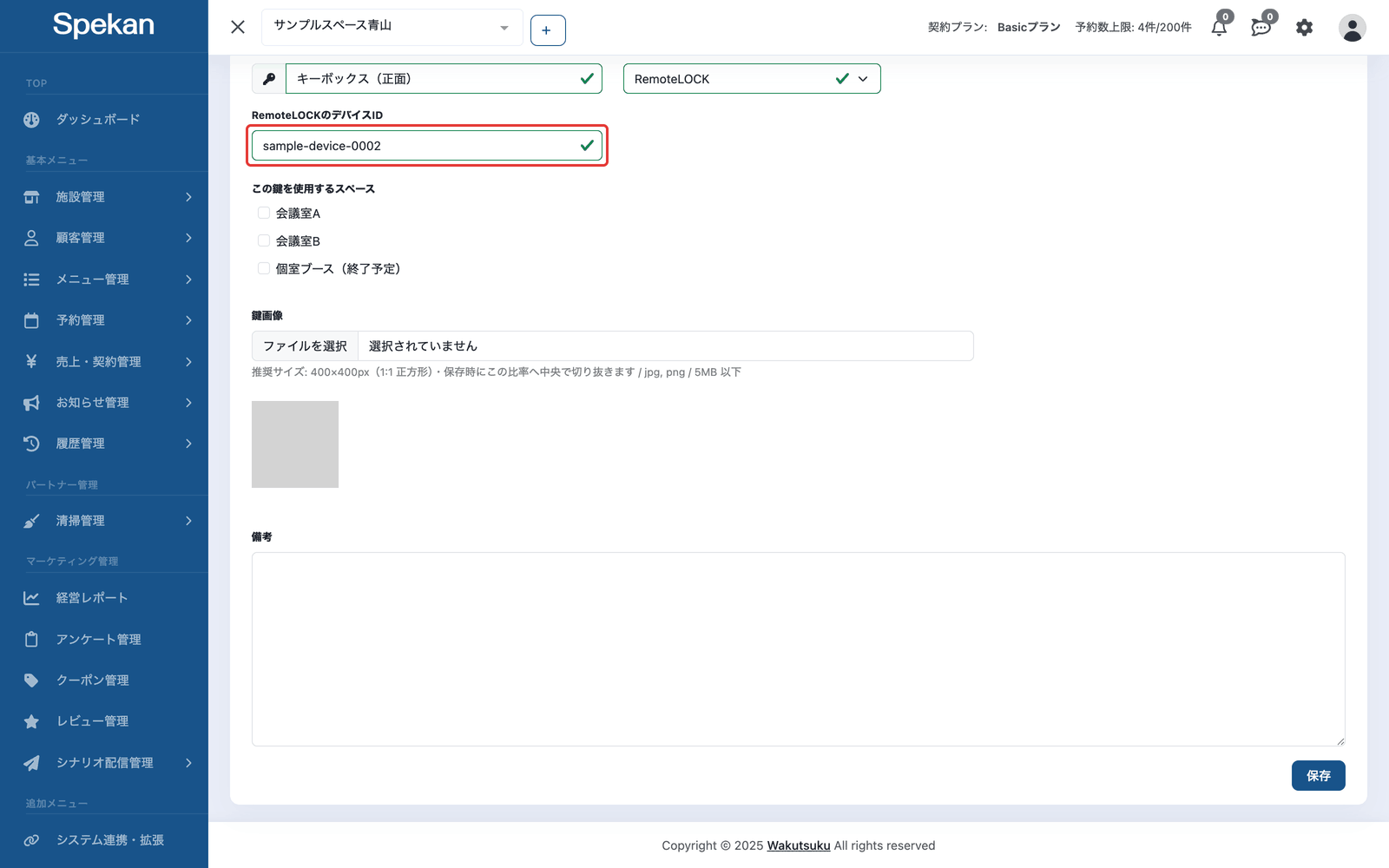This screenshot has height=868, width=1389.
Task: Click into the 備考 notes textarea
Action: point(799,649)
